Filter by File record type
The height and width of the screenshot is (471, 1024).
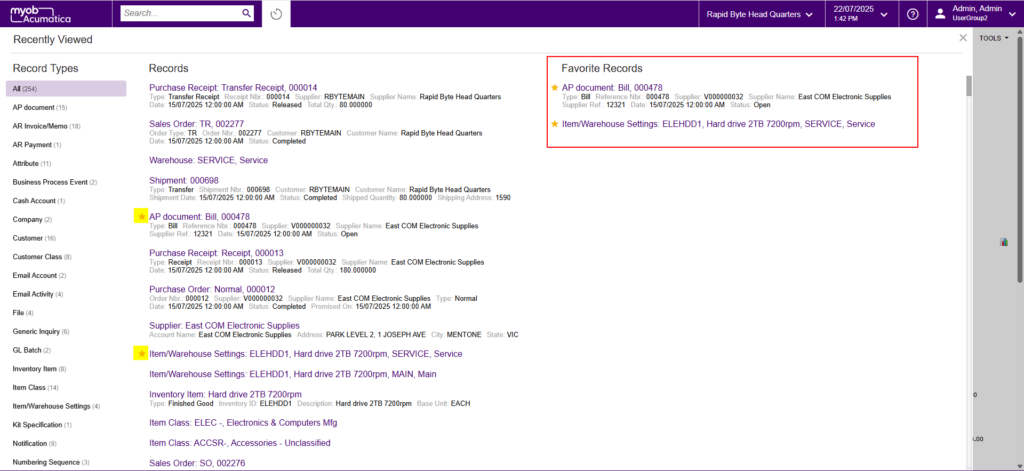point(24,313)
